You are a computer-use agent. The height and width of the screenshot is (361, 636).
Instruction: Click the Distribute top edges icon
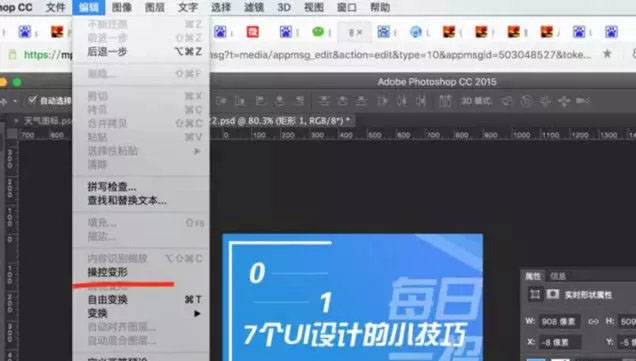pyautogui.click(x=323, y=101)
